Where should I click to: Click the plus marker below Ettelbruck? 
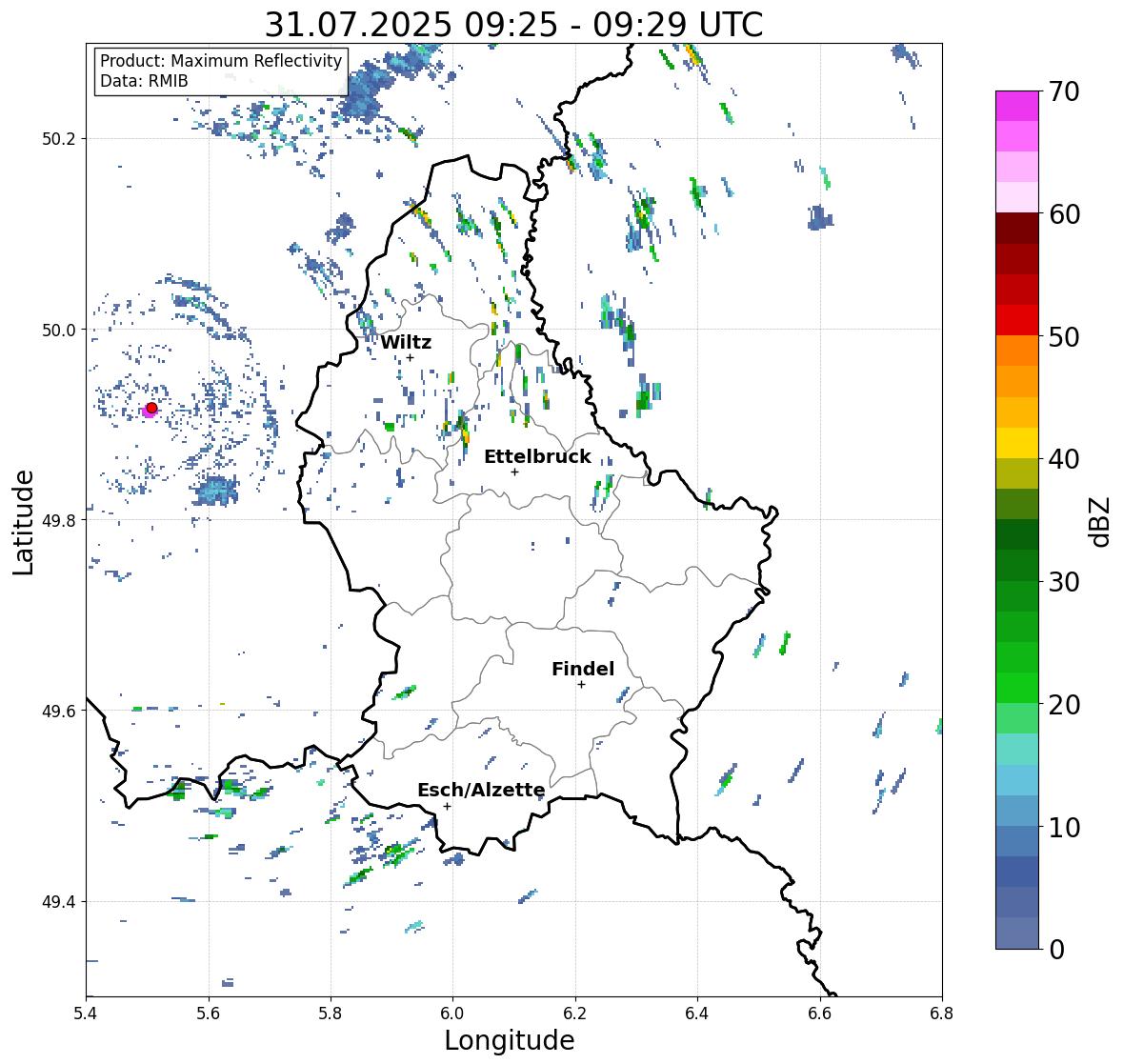(x=514, y=472)
